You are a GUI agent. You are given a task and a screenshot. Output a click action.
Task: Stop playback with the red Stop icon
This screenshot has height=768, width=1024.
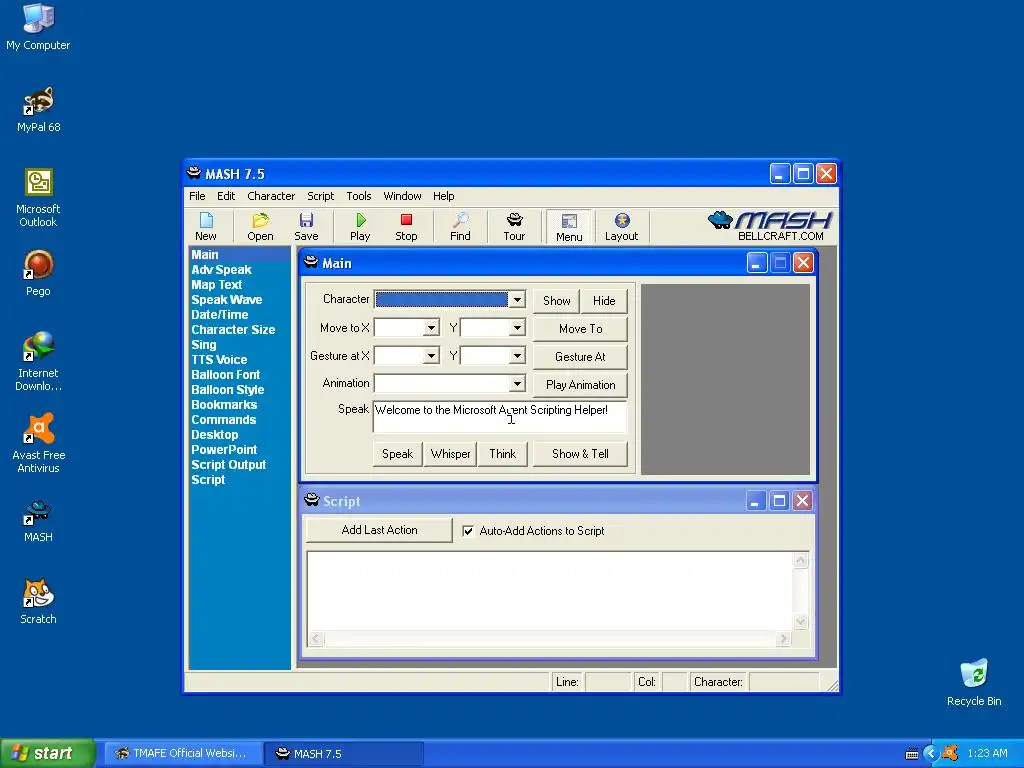click(406, 226)
